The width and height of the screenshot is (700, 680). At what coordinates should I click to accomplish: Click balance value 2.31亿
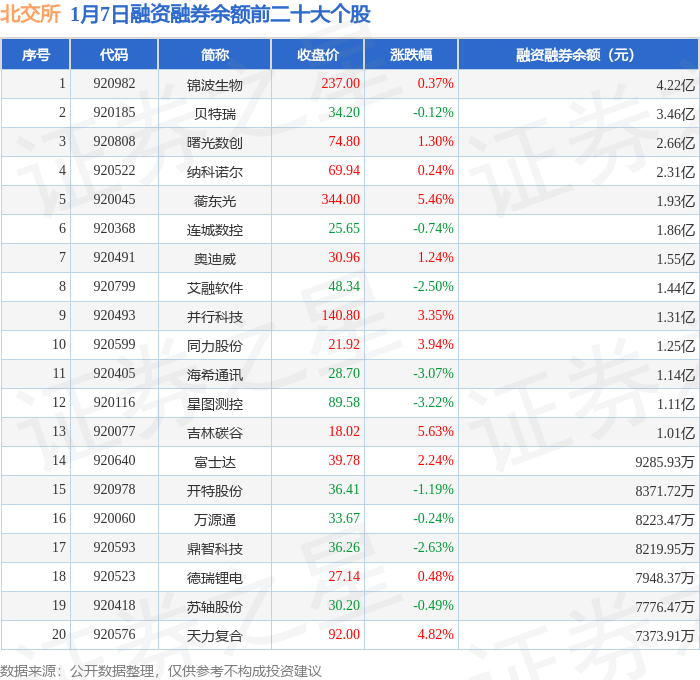(675, 172)
